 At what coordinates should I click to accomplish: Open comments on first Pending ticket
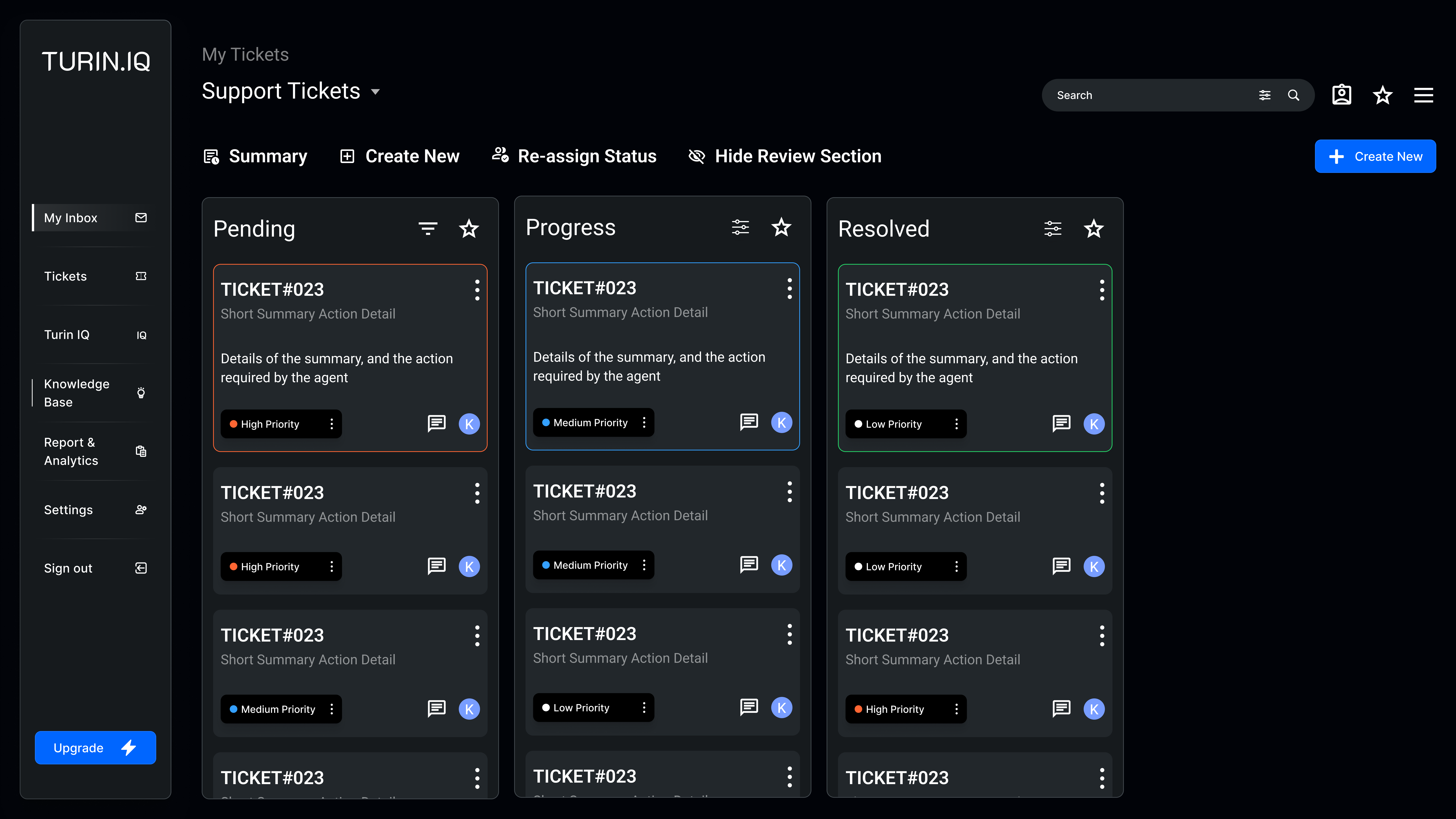tap(436, 423)
